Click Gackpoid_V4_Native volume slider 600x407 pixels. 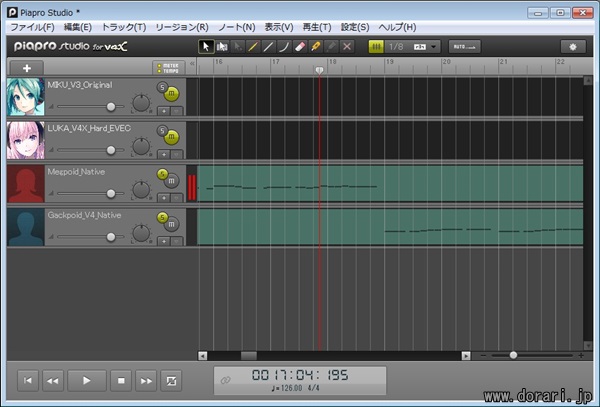[x=91, y=237]
